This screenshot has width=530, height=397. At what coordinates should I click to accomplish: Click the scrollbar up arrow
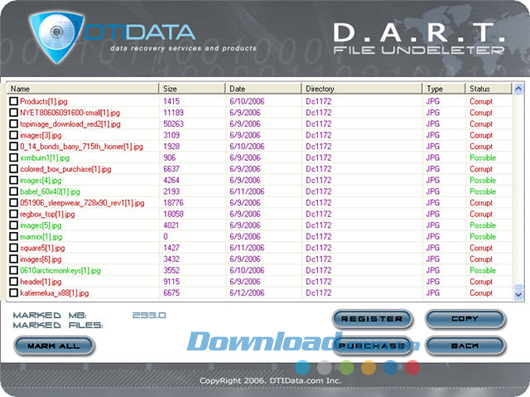(x=518, y=89)
